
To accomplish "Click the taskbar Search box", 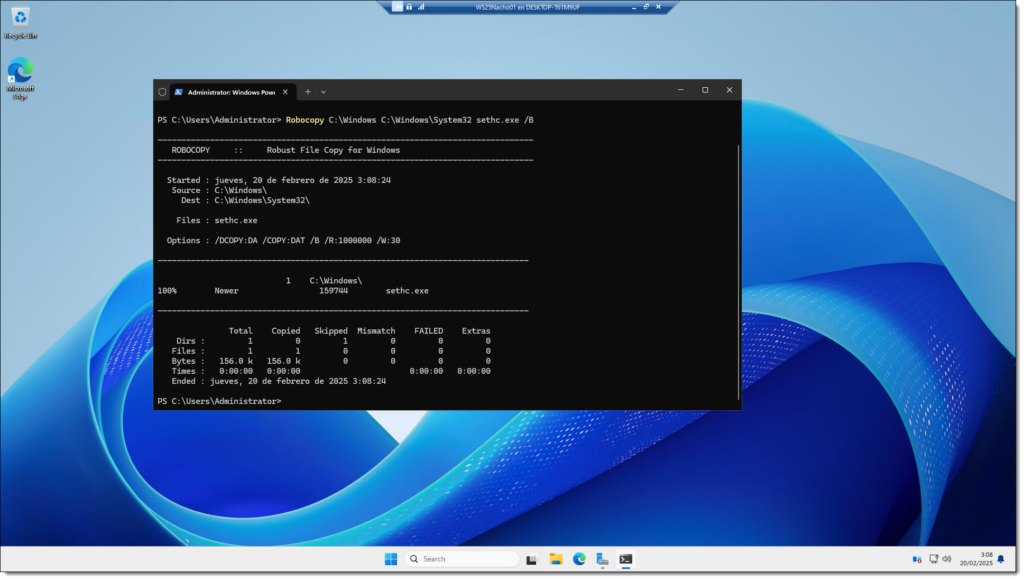I will [463, 559].
